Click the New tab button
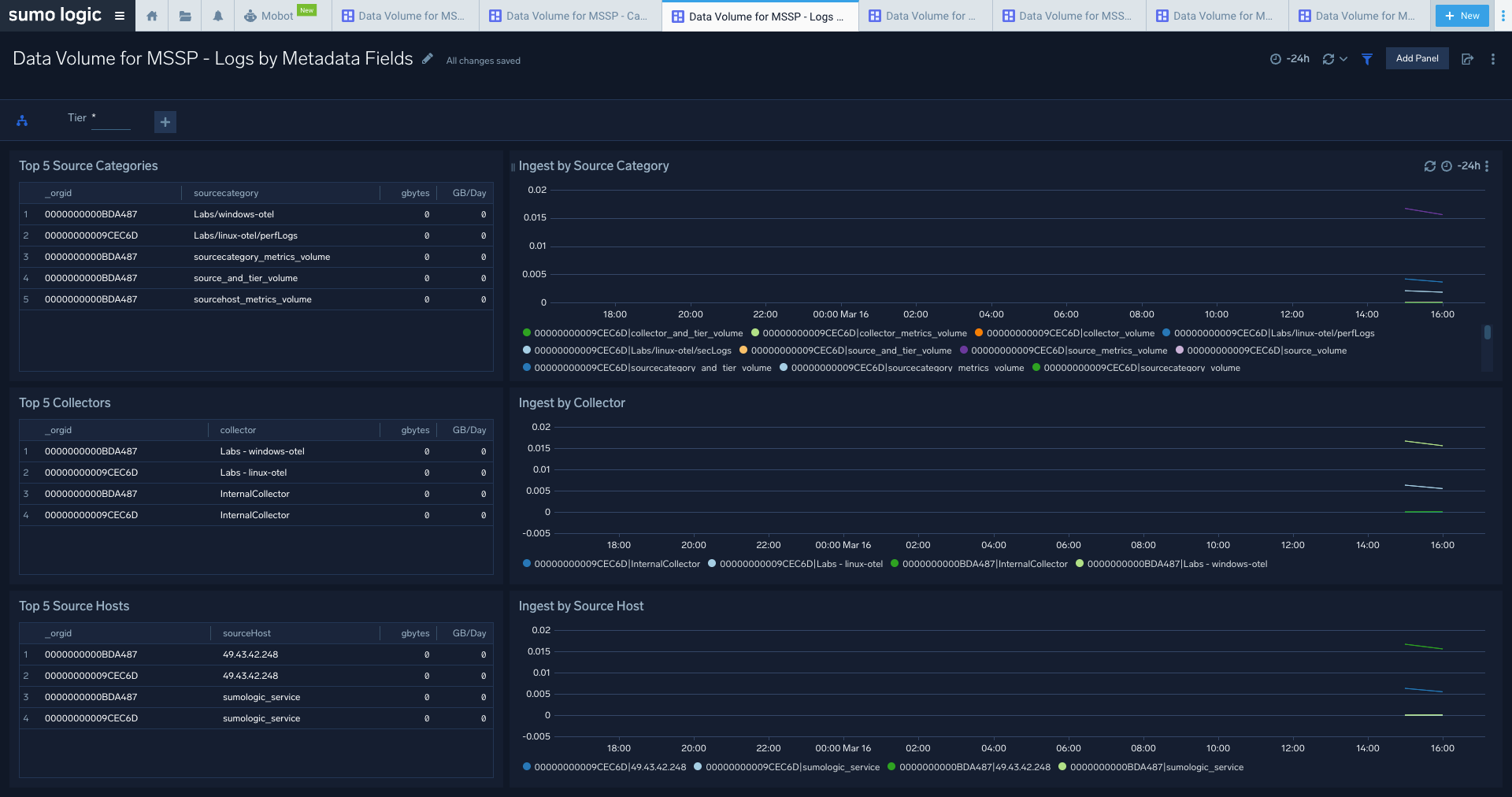 tap(1462, 16)
